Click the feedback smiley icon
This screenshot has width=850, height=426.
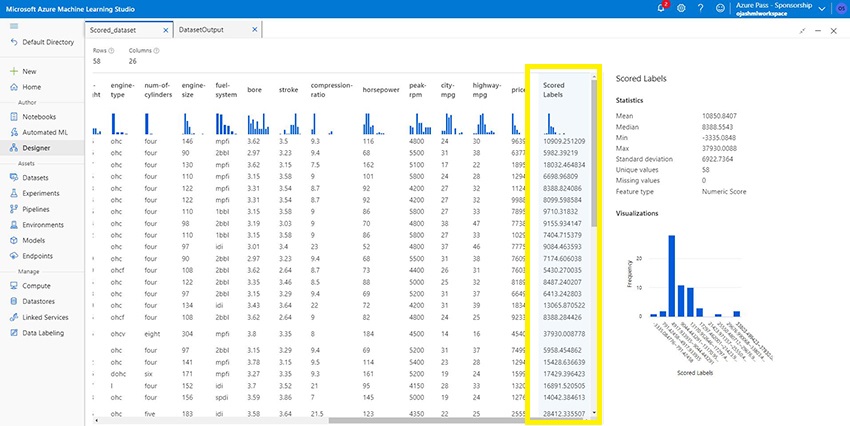coord(719,8)
